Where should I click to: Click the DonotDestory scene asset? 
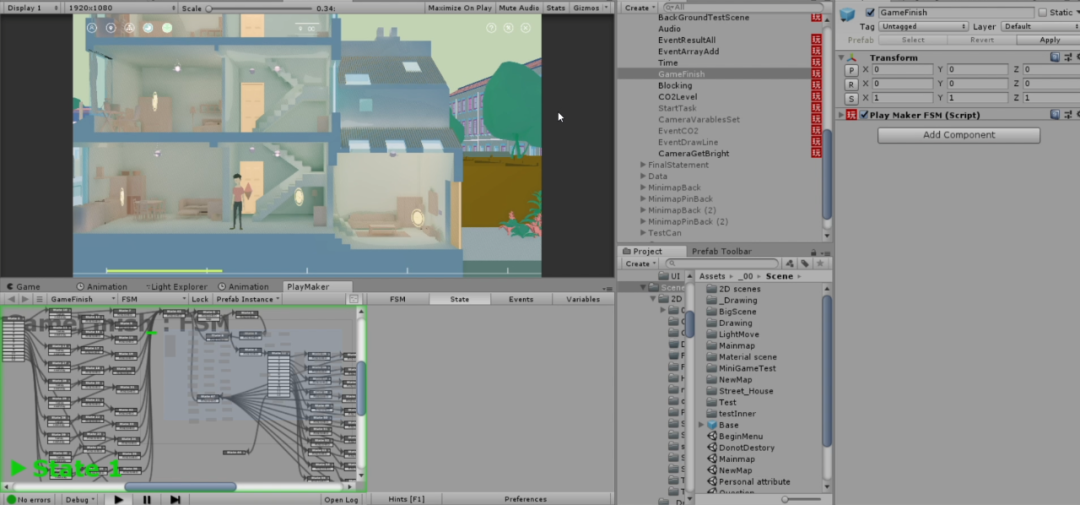coord(740,448)
